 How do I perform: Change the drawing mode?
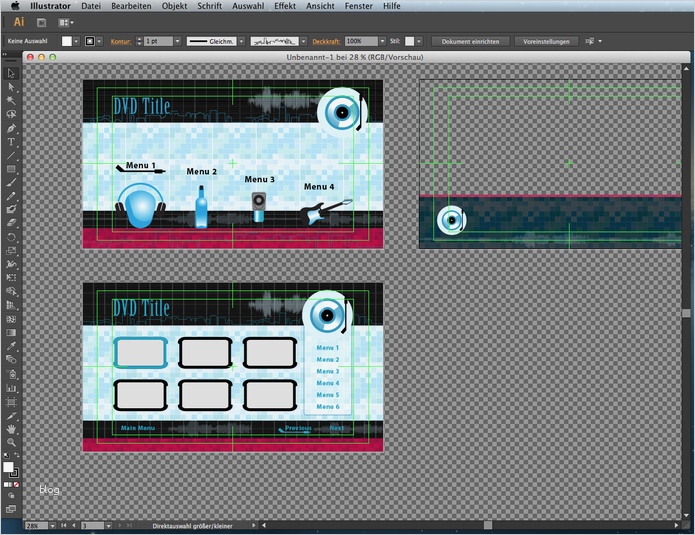point(11,496)
